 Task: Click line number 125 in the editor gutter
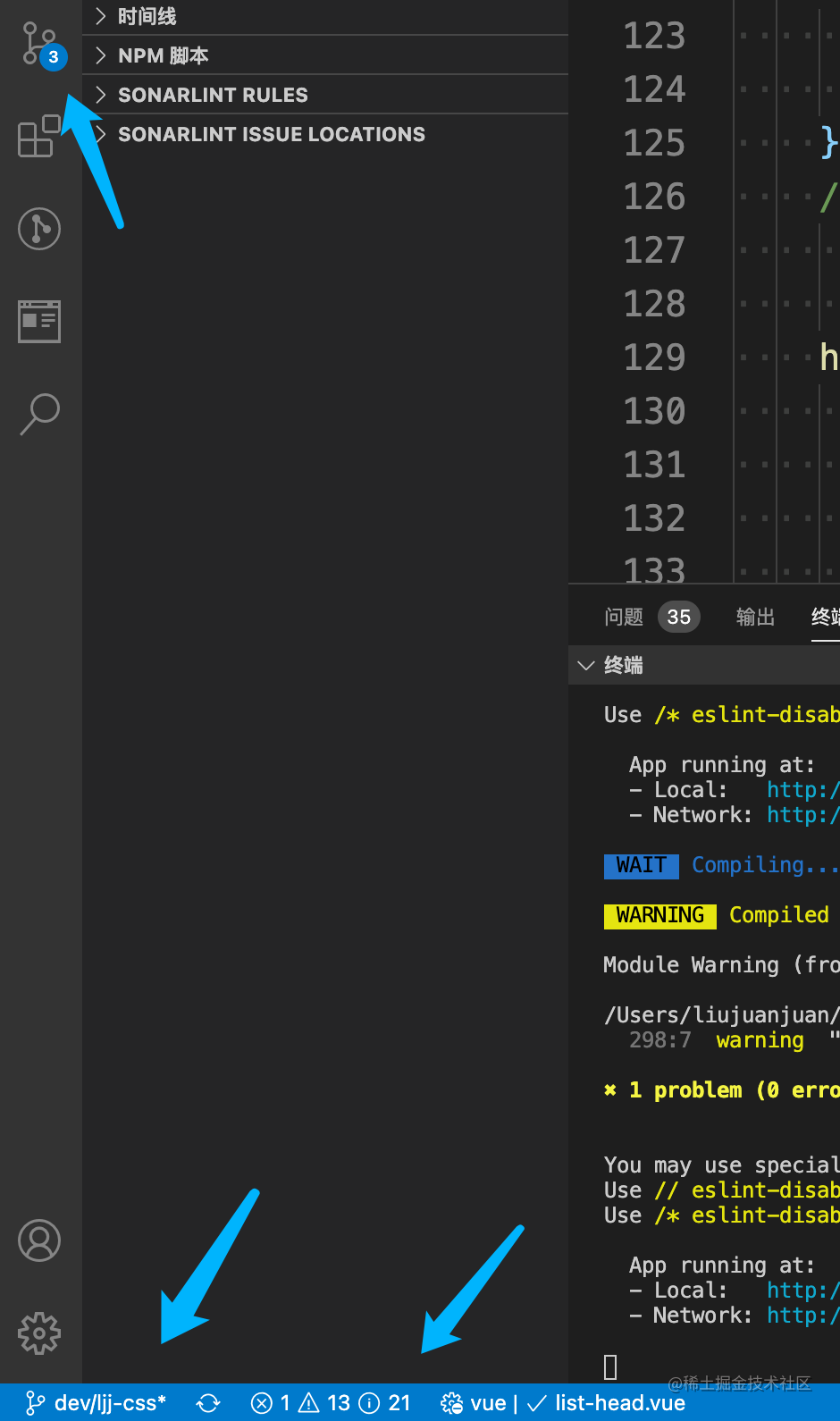654,143
